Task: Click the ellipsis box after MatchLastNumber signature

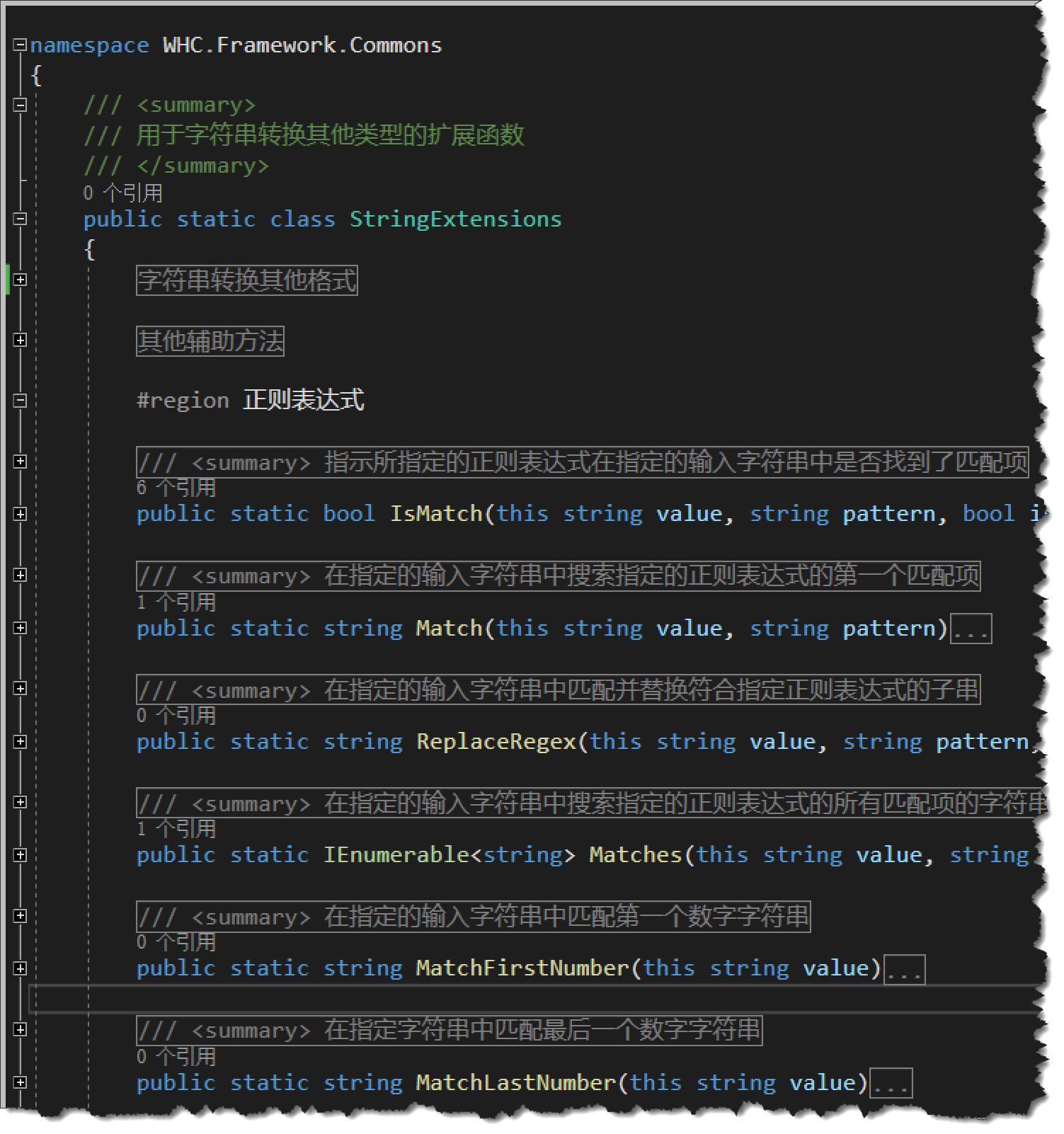Action: pos(891,1084)
